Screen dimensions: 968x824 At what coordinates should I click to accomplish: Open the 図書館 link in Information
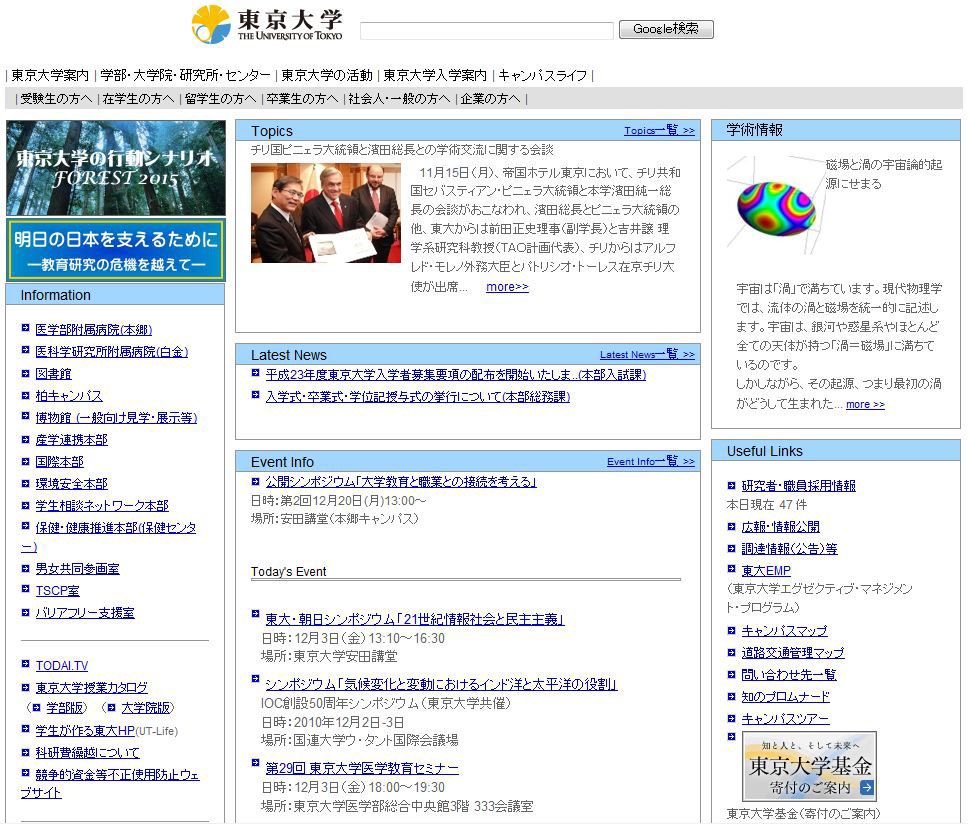pyautogui.click(x=53, y=374)
